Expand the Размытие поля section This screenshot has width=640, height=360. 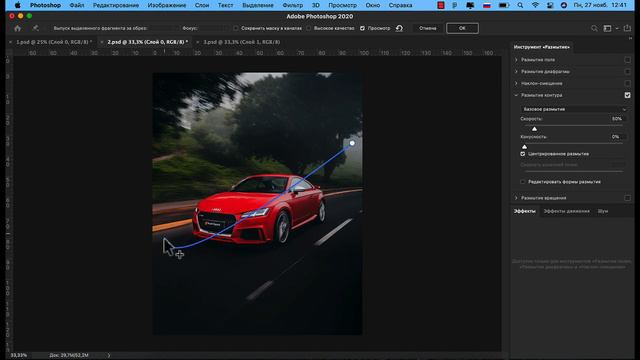tap(516, 60)
